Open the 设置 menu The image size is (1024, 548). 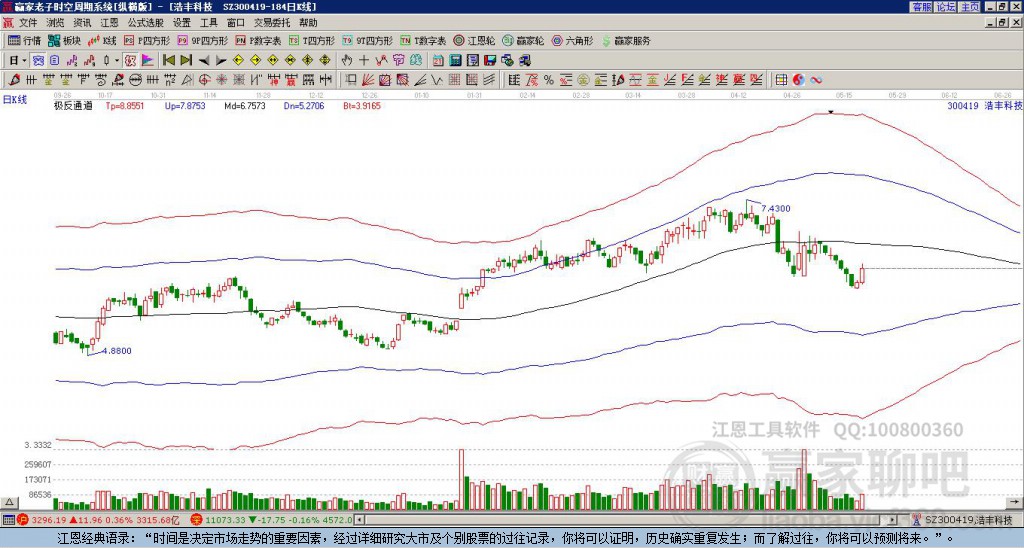coord(182,23)
